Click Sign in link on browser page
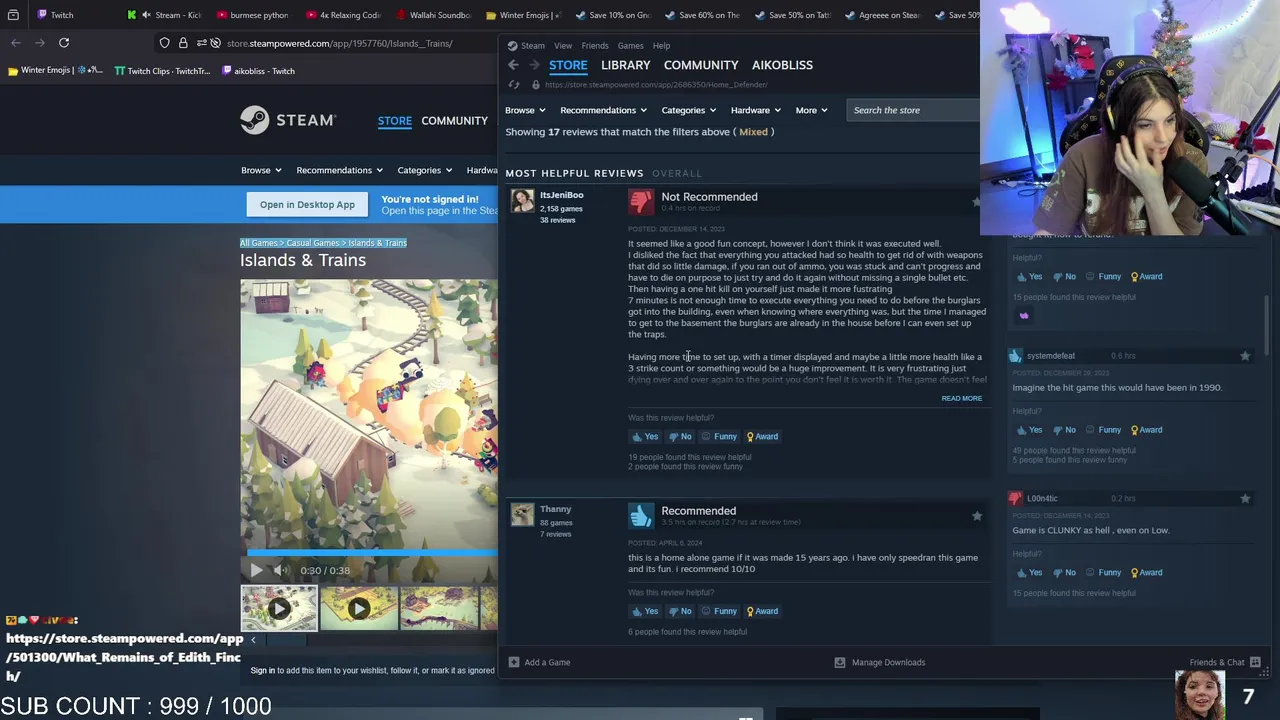 262,670
